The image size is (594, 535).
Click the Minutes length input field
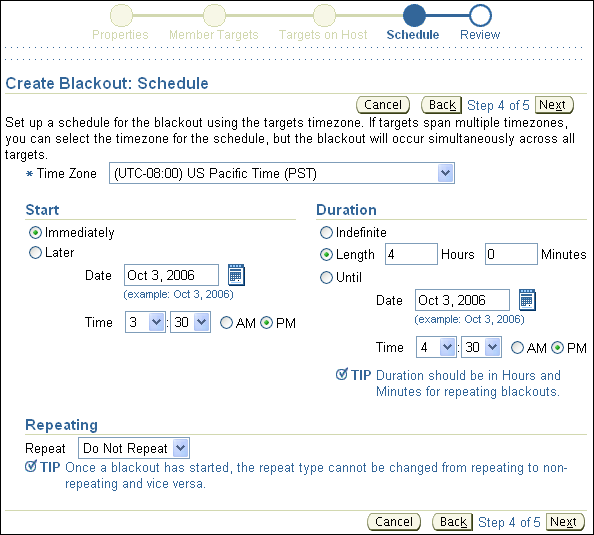(511, 254)
